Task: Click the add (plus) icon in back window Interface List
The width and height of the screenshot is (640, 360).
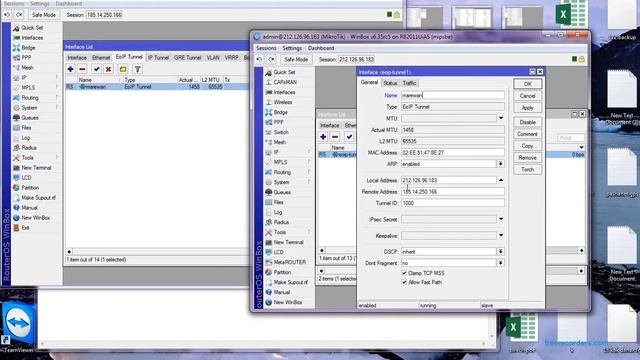Action: (x=70, y=69)
